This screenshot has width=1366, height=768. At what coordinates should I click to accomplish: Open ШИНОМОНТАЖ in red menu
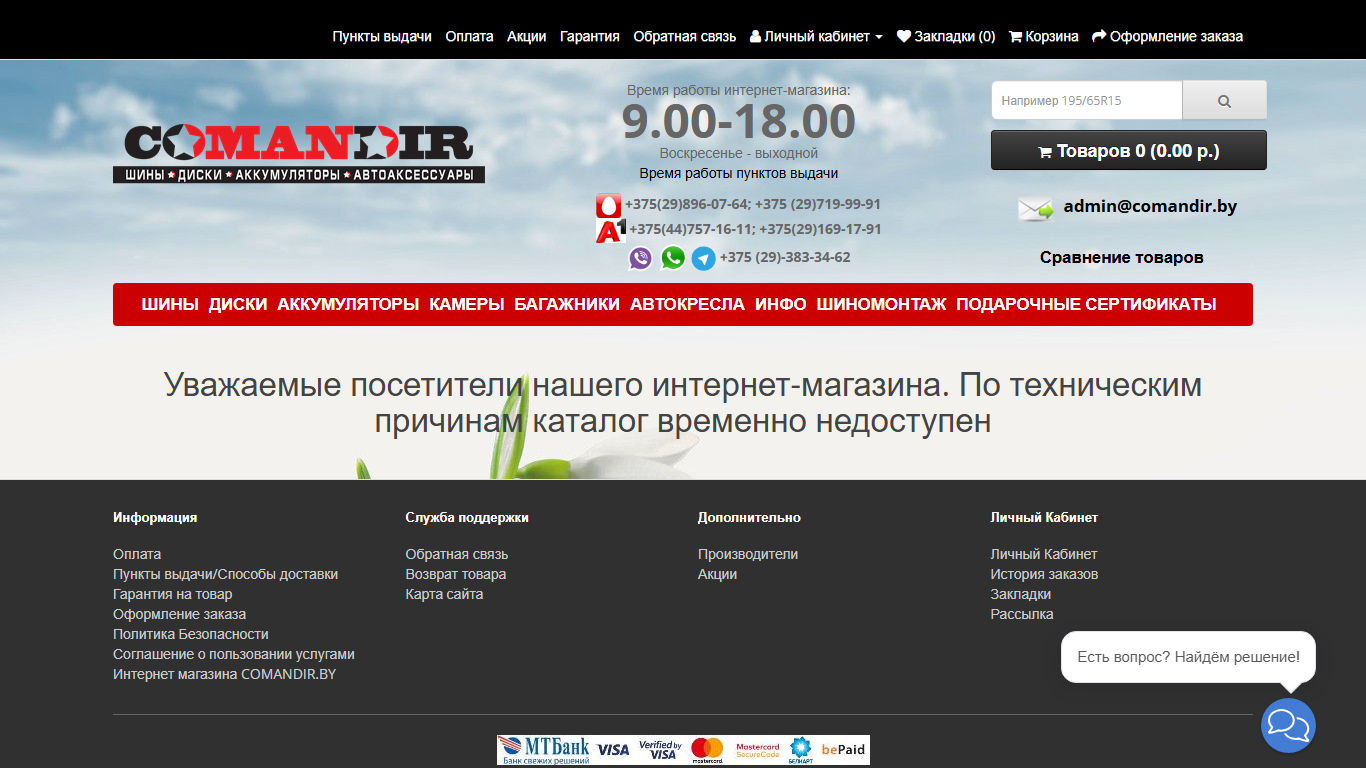[881, 304]
